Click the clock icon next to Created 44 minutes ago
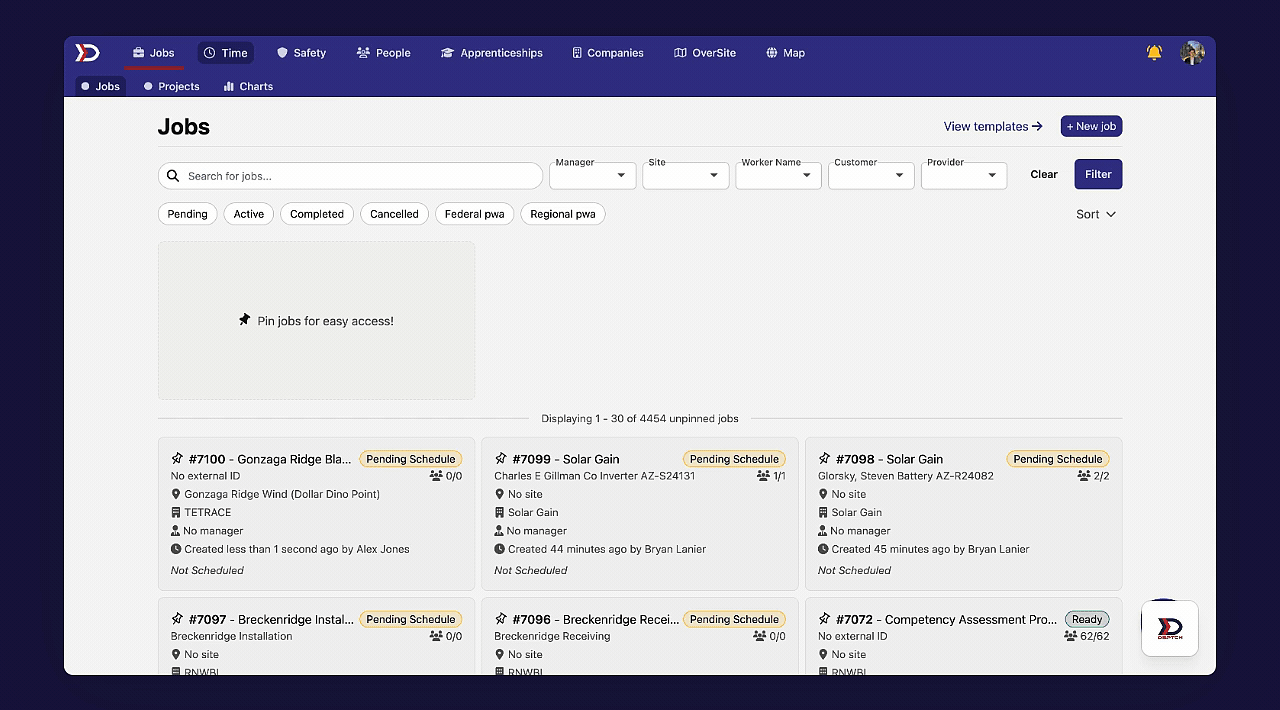The width and height of the screenshot is (1280, 710). pos(500,549)
